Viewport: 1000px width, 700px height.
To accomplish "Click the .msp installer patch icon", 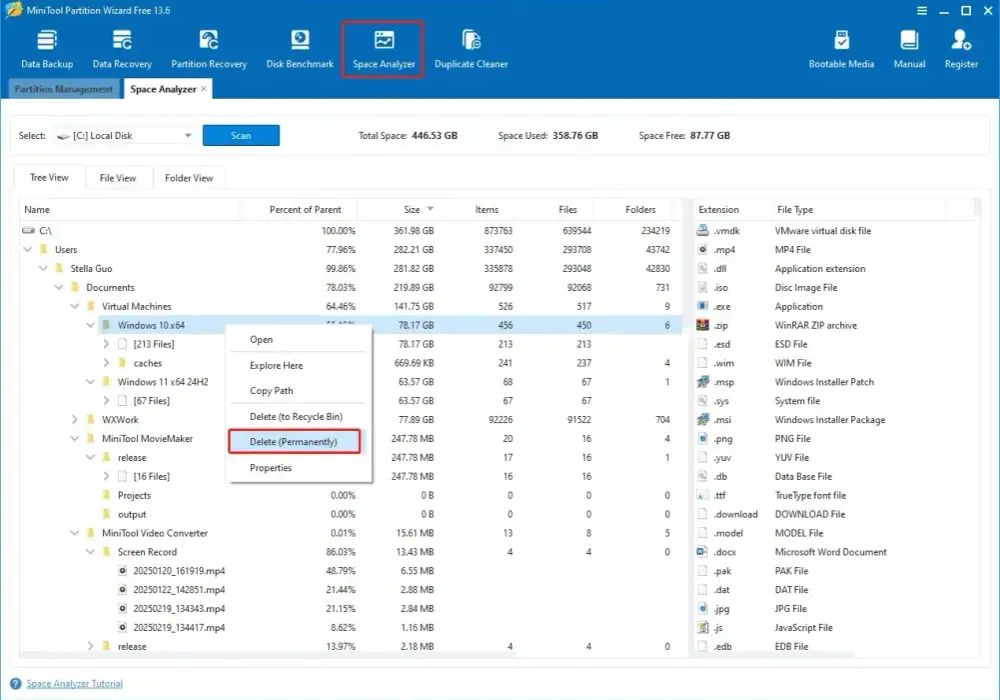I will click(702, 382).
